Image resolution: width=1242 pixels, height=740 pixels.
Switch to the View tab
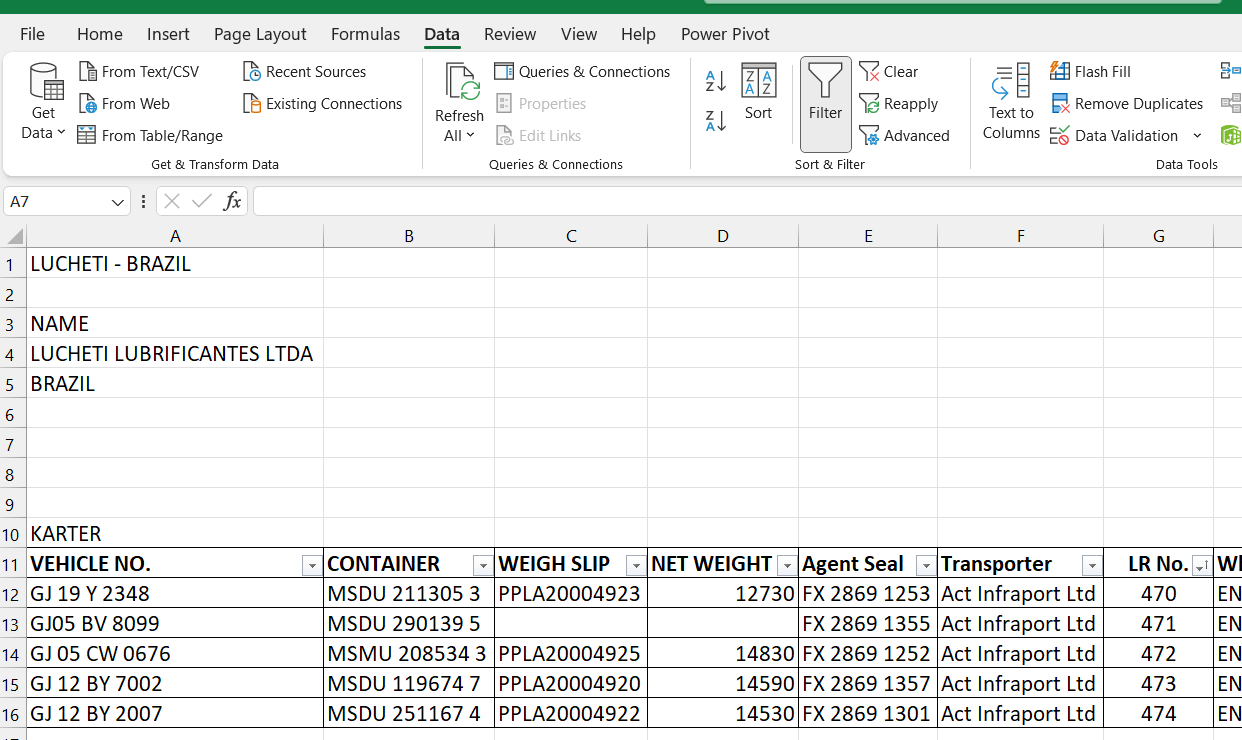579,34
